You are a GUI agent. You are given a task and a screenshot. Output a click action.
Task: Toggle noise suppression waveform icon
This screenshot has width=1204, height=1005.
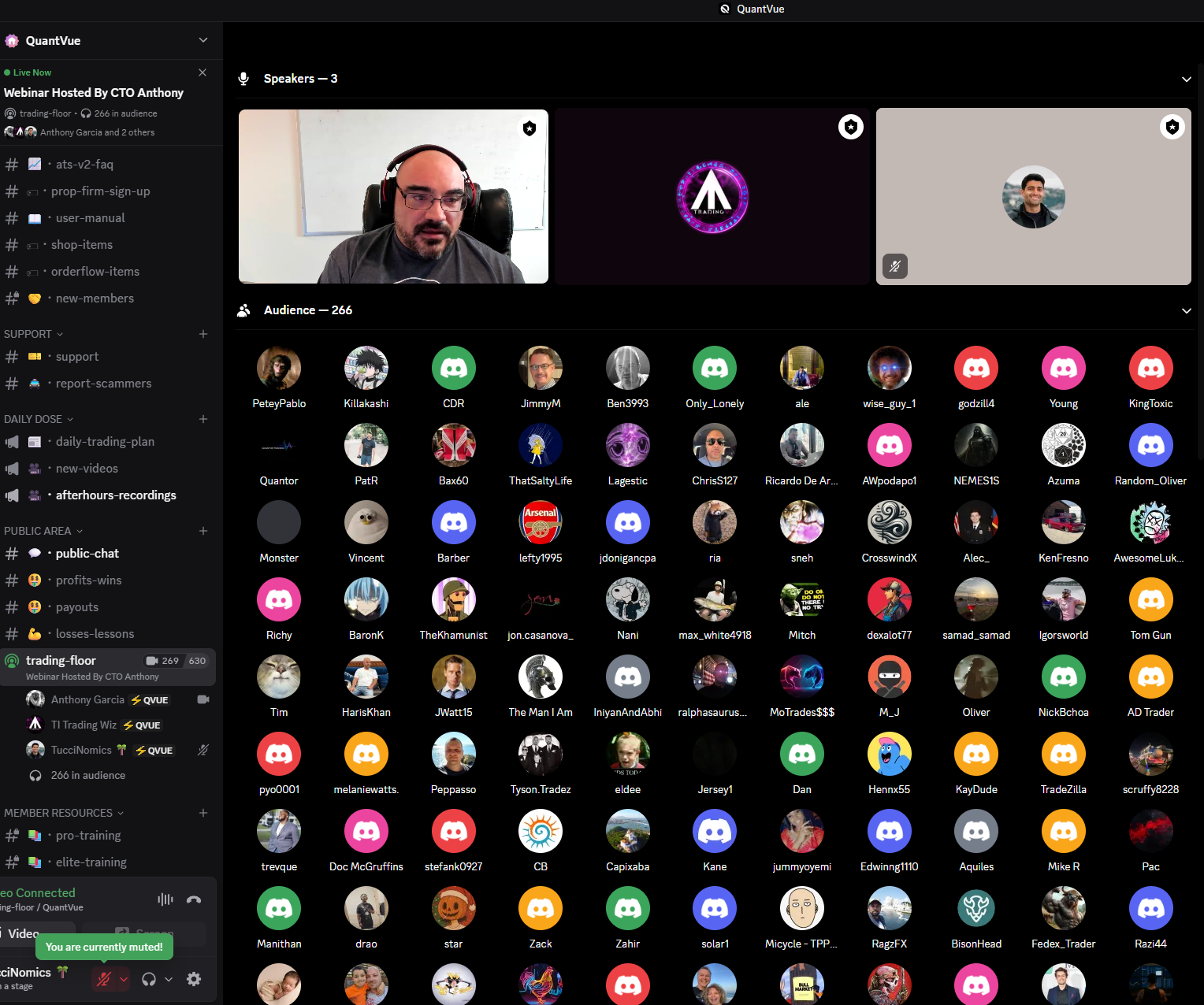coord(165,899)
